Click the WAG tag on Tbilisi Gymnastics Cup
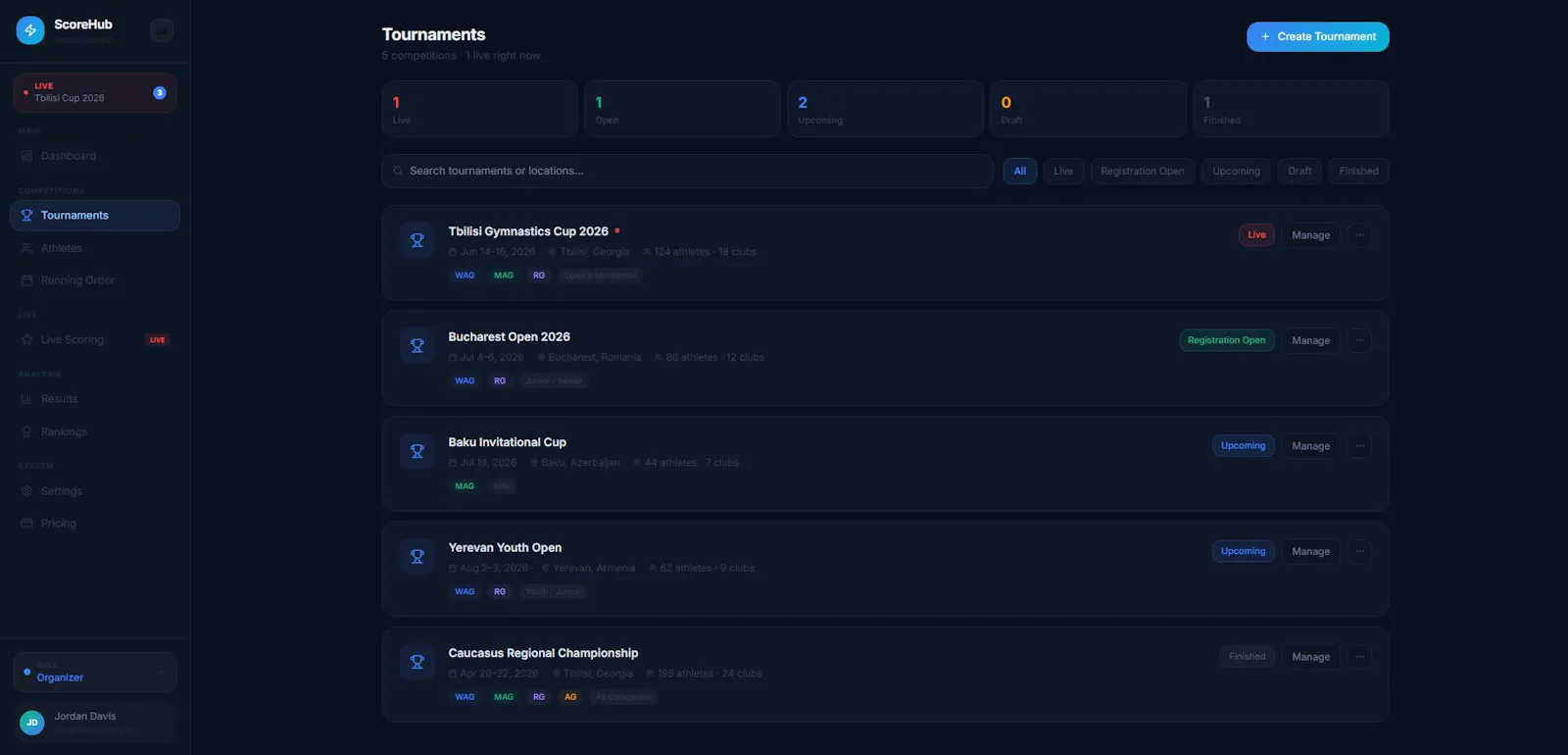The width and height of the screenshot is (1568, 755). tap(465, 276)
